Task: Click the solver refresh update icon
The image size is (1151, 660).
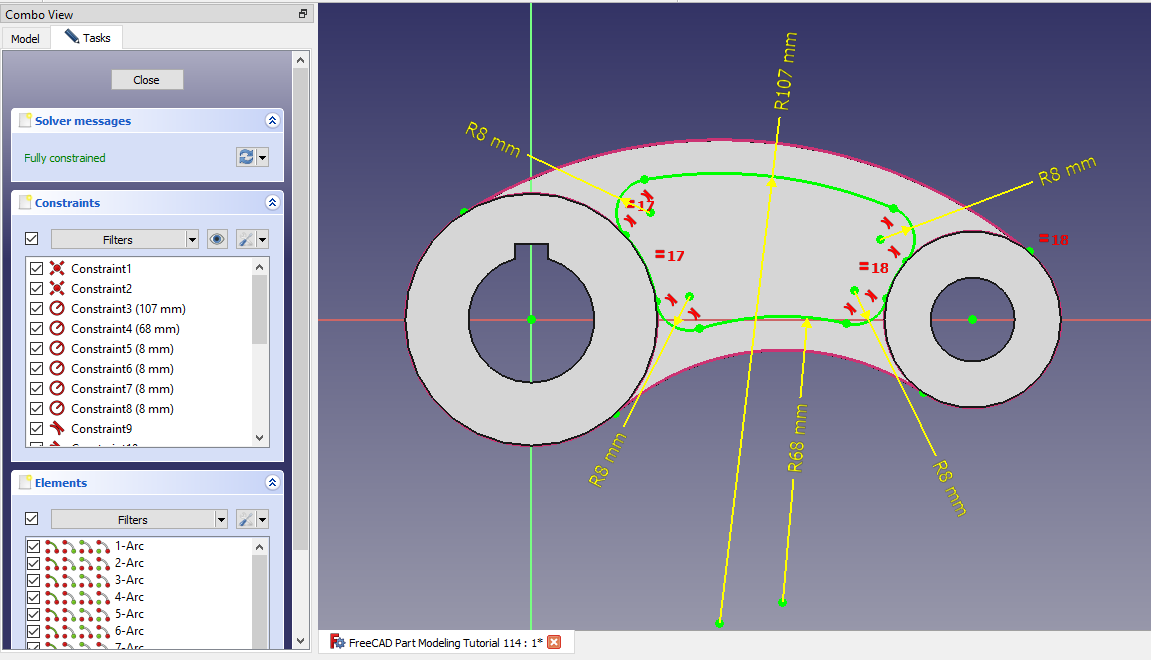Action: pyautogui.click(x=245, y=157)
